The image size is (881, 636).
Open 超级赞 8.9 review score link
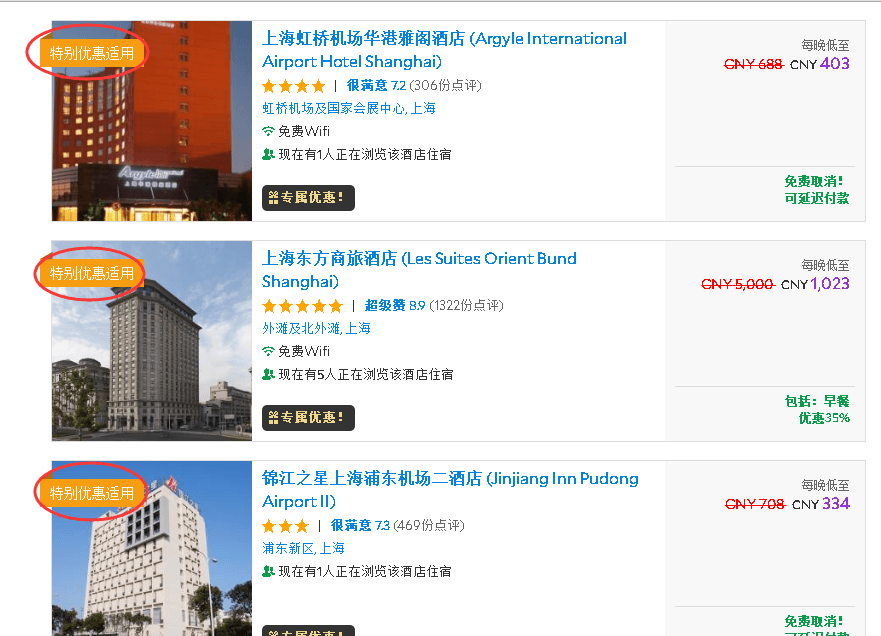394,306
